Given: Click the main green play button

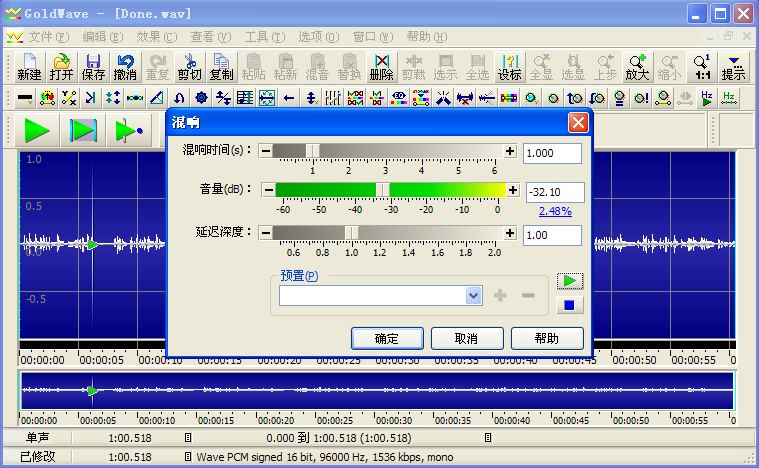Looking at the screenshot, I should [x=37, y=130].
